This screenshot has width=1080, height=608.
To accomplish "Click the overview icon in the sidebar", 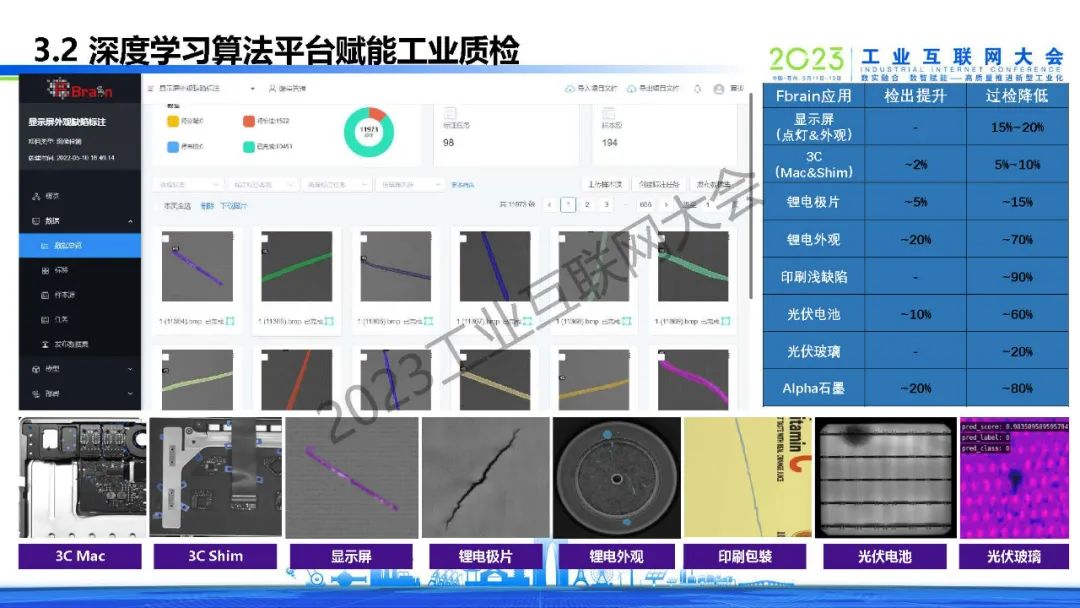I will pyautogui.click(x=36, y=196).
